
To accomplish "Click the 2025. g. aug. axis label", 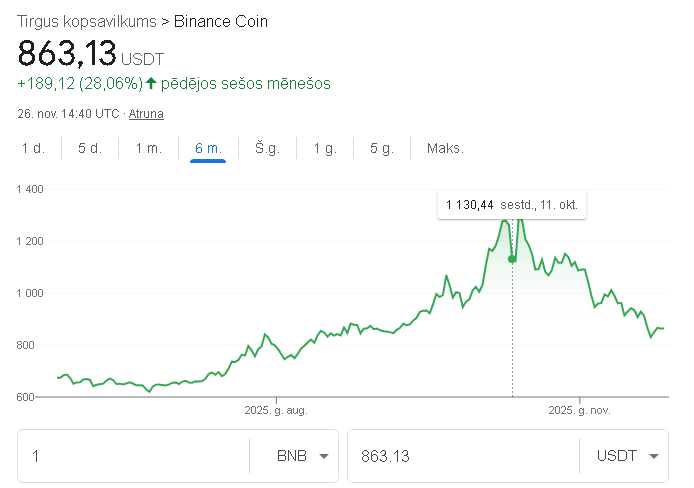I will [x=276, y=410].
